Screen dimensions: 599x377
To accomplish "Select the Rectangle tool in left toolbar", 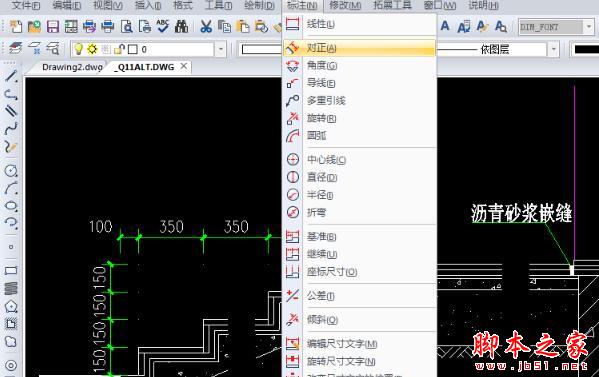I will 11,271.
